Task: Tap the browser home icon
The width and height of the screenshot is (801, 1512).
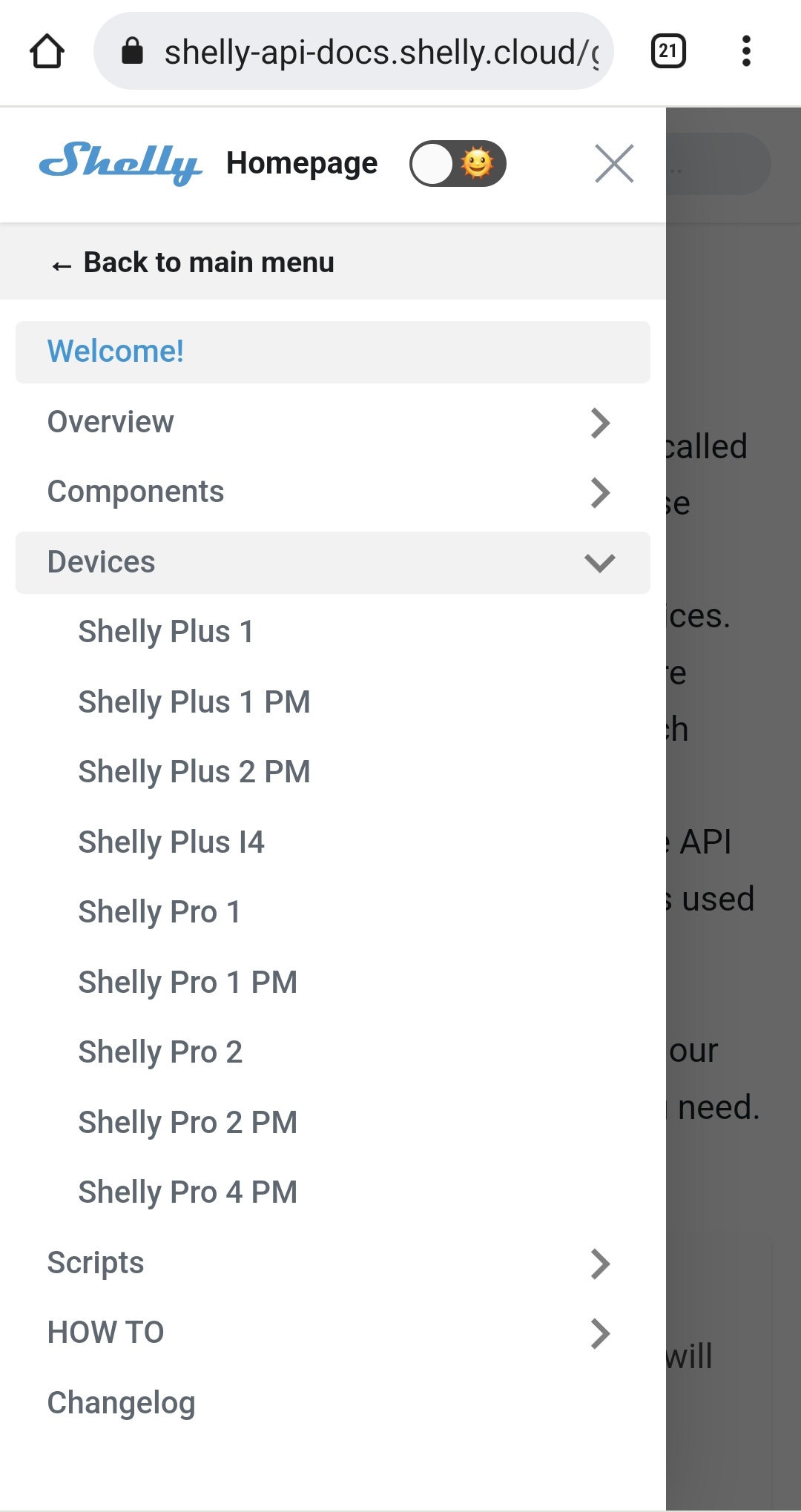Action: [x=47, y=52]
